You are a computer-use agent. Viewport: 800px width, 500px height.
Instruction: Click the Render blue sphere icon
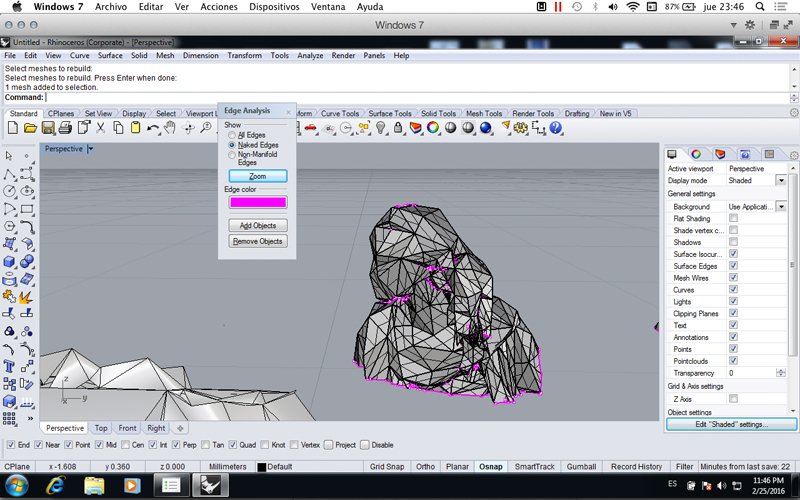pyautogui.click(x=485, y=128)
